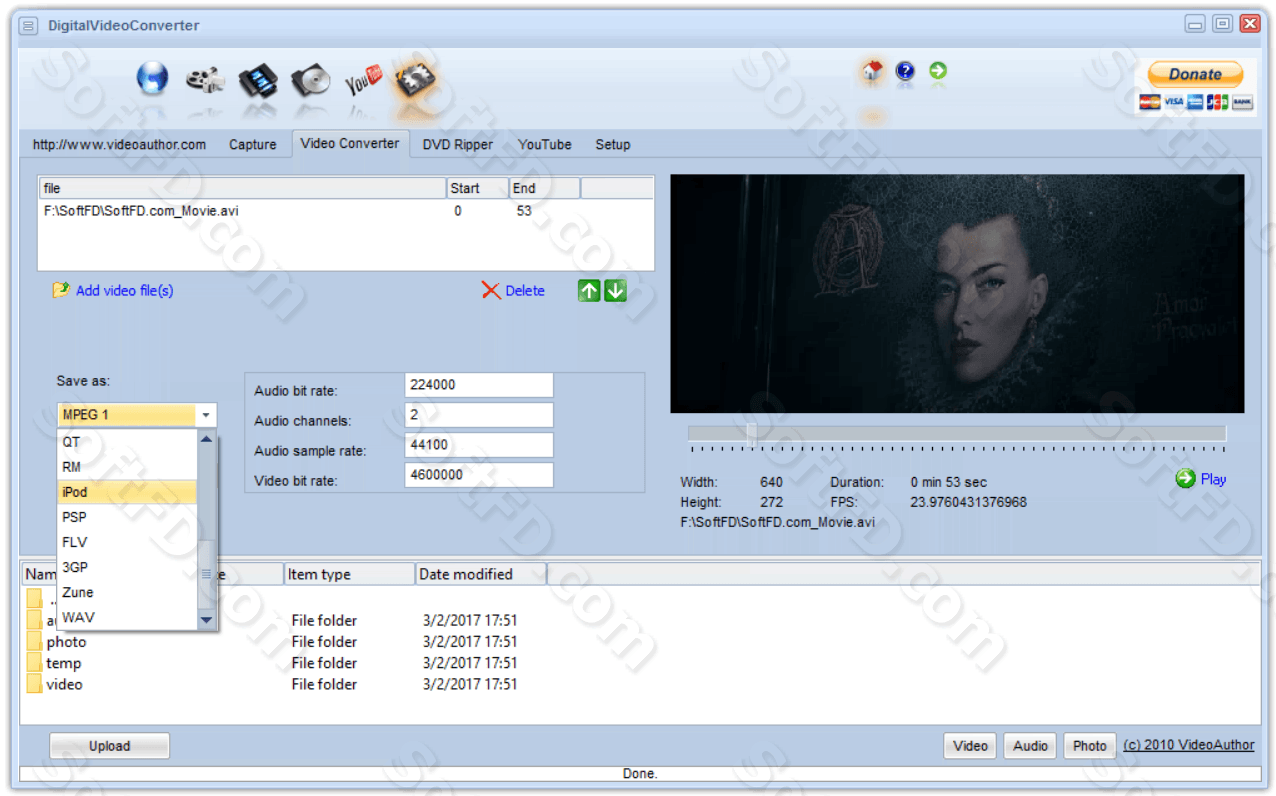Open the YouTube toolbar icon
The image size is (1276, 796).
364,80
